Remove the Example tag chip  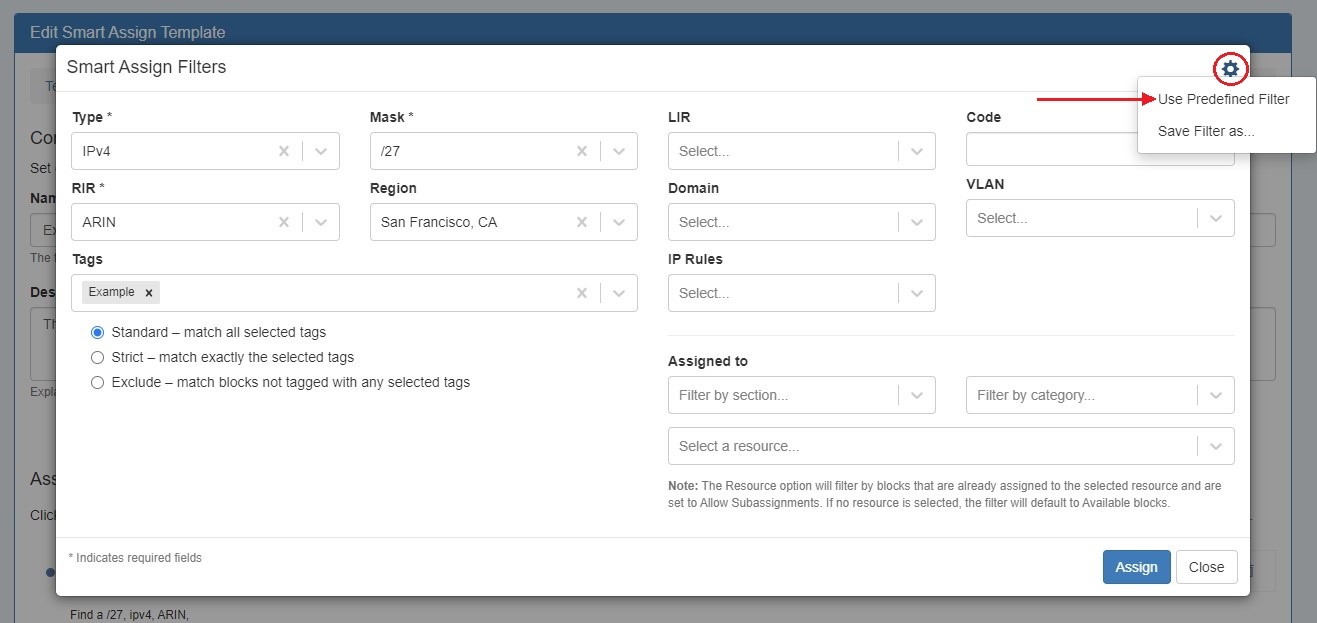149,293
